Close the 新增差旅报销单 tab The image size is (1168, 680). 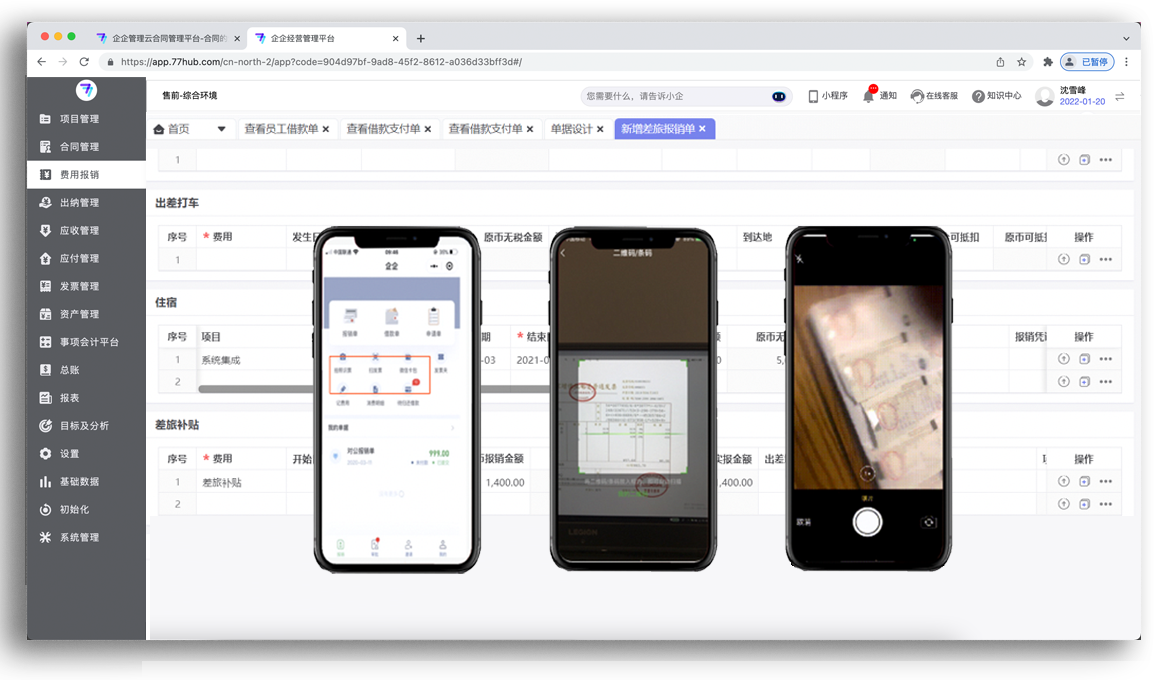[x=703, y=129]
